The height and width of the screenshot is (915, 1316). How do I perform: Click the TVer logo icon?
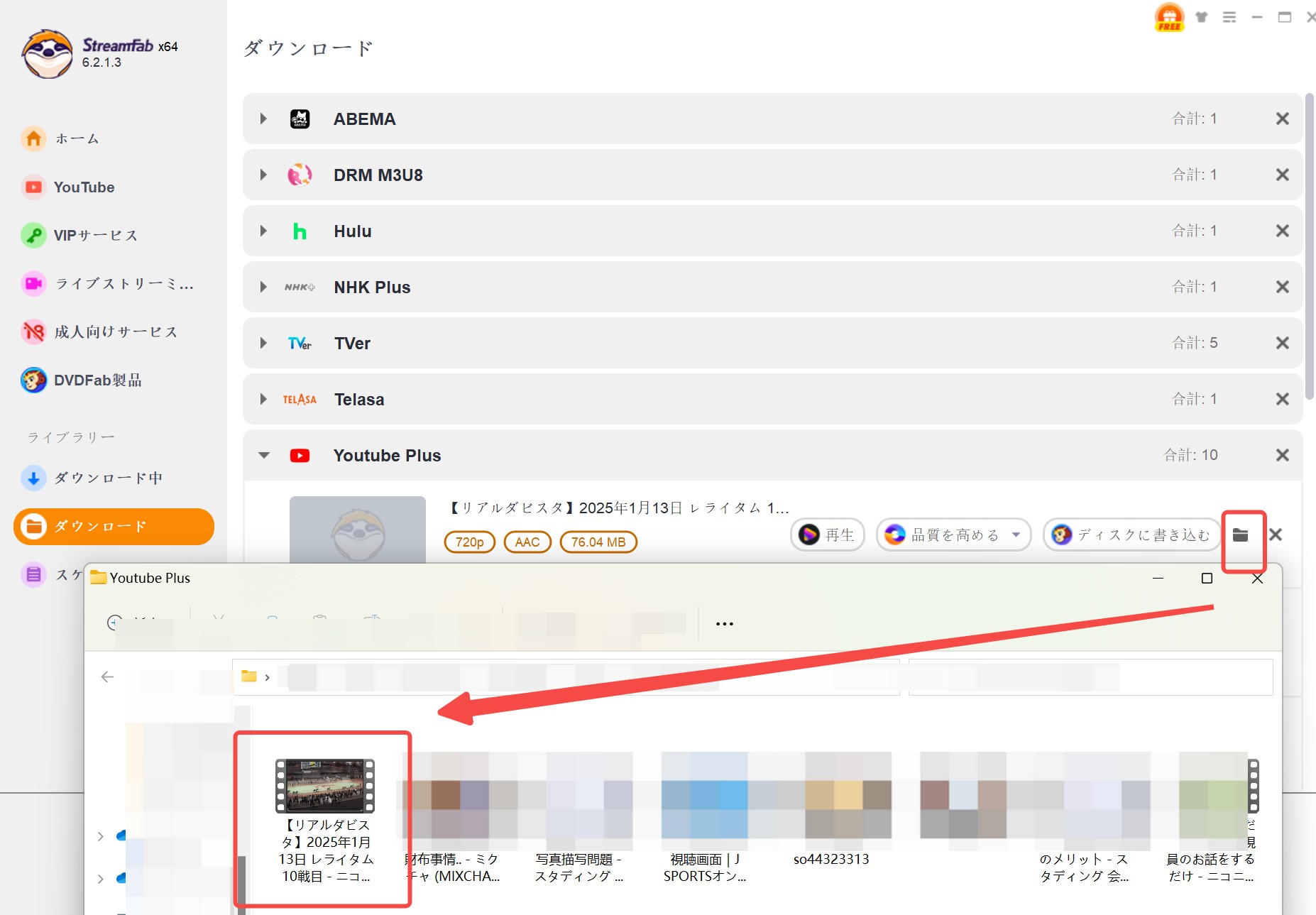pos(300,344)
